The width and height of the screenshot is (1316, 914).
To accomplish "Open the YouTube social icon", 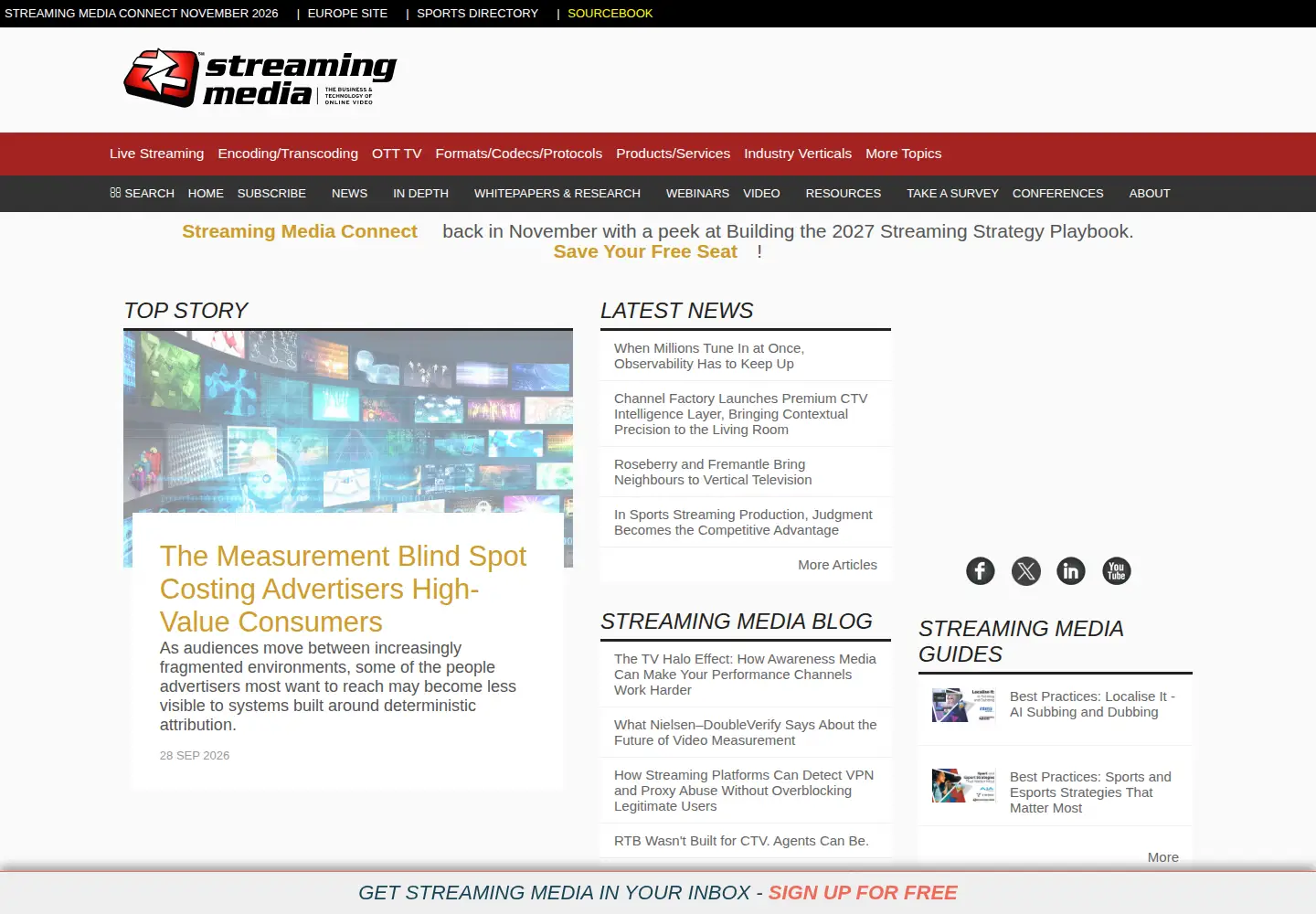I will [1117, 571].
